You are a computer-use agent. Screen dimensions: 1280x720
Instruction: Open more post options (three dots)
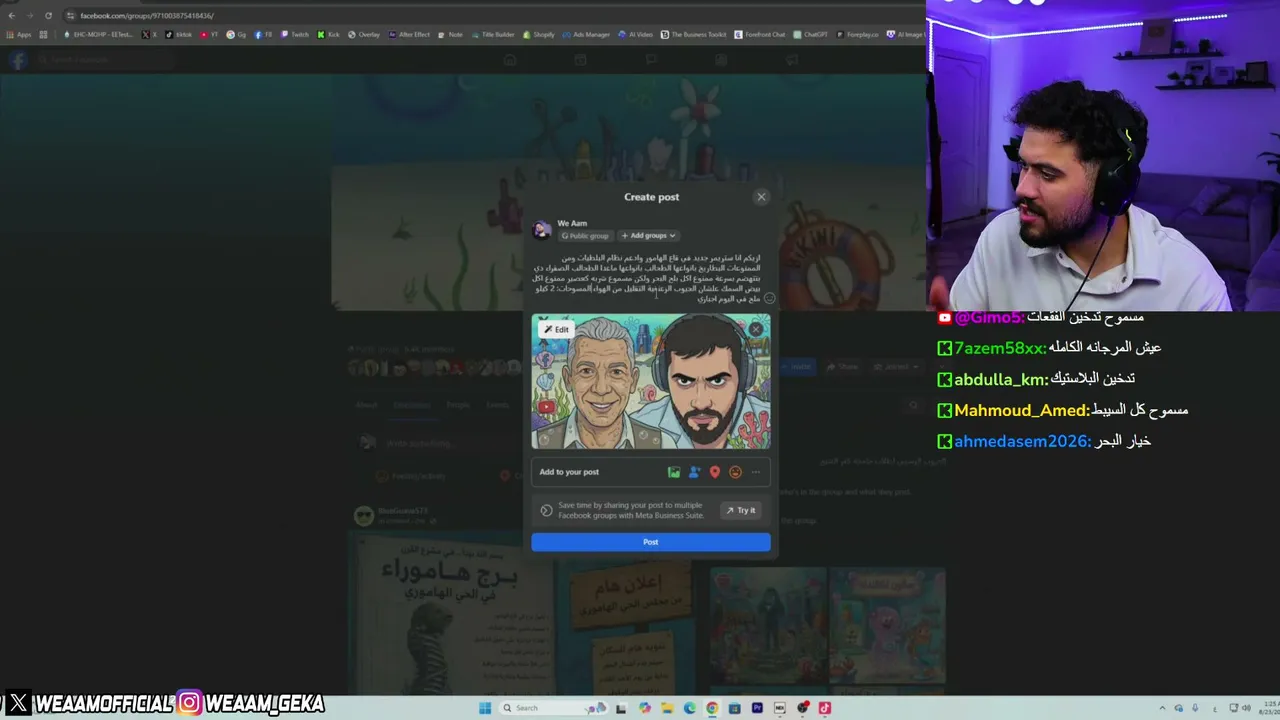tap(756, 472)
